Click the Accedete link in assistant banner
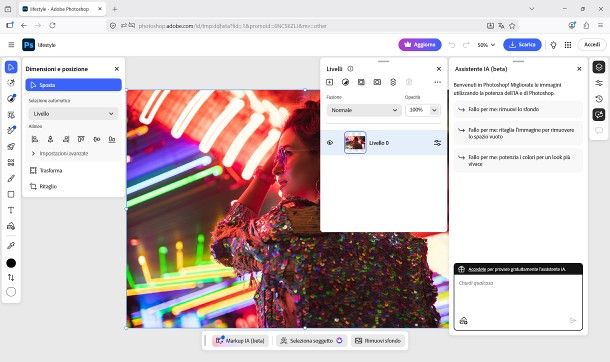This screenshot has width=610, height=362. [x=477, y=269]
